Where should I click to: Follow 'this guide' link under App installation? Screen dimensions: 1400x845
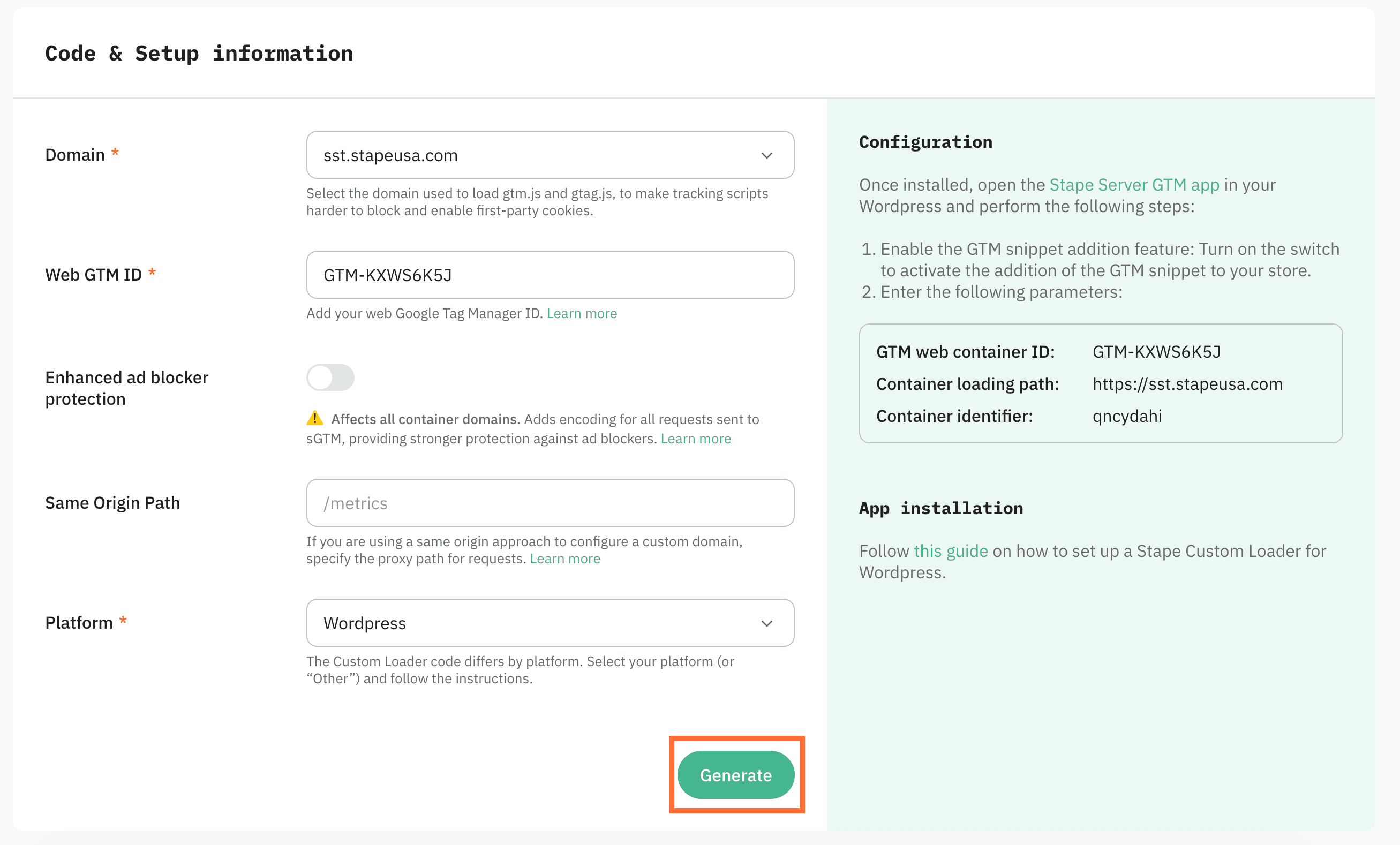point(951,550)
